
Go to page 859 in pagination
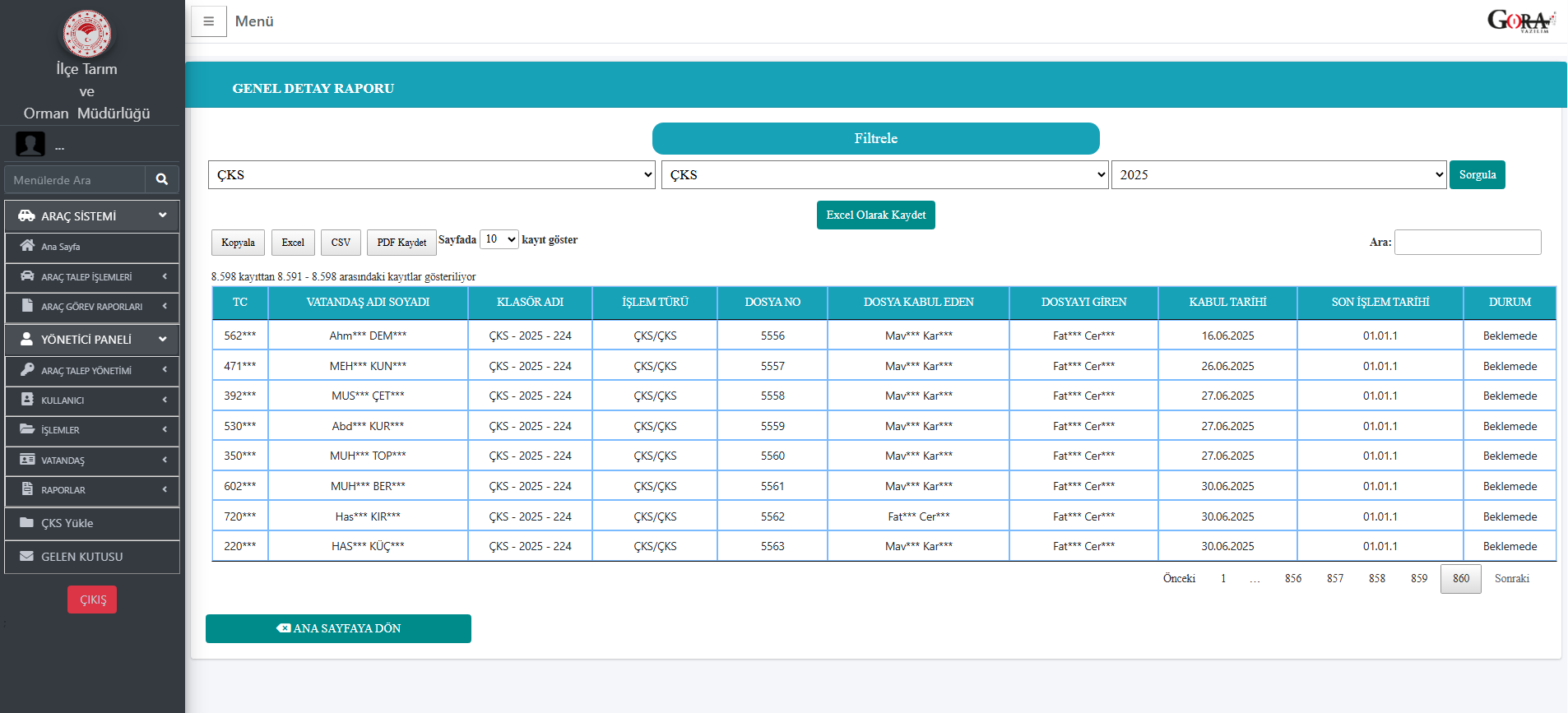1418,579
